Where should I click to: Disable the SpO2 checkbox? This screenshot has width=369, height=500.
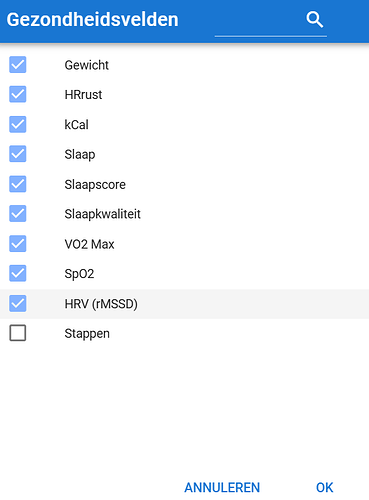click(x=18, y=273)
